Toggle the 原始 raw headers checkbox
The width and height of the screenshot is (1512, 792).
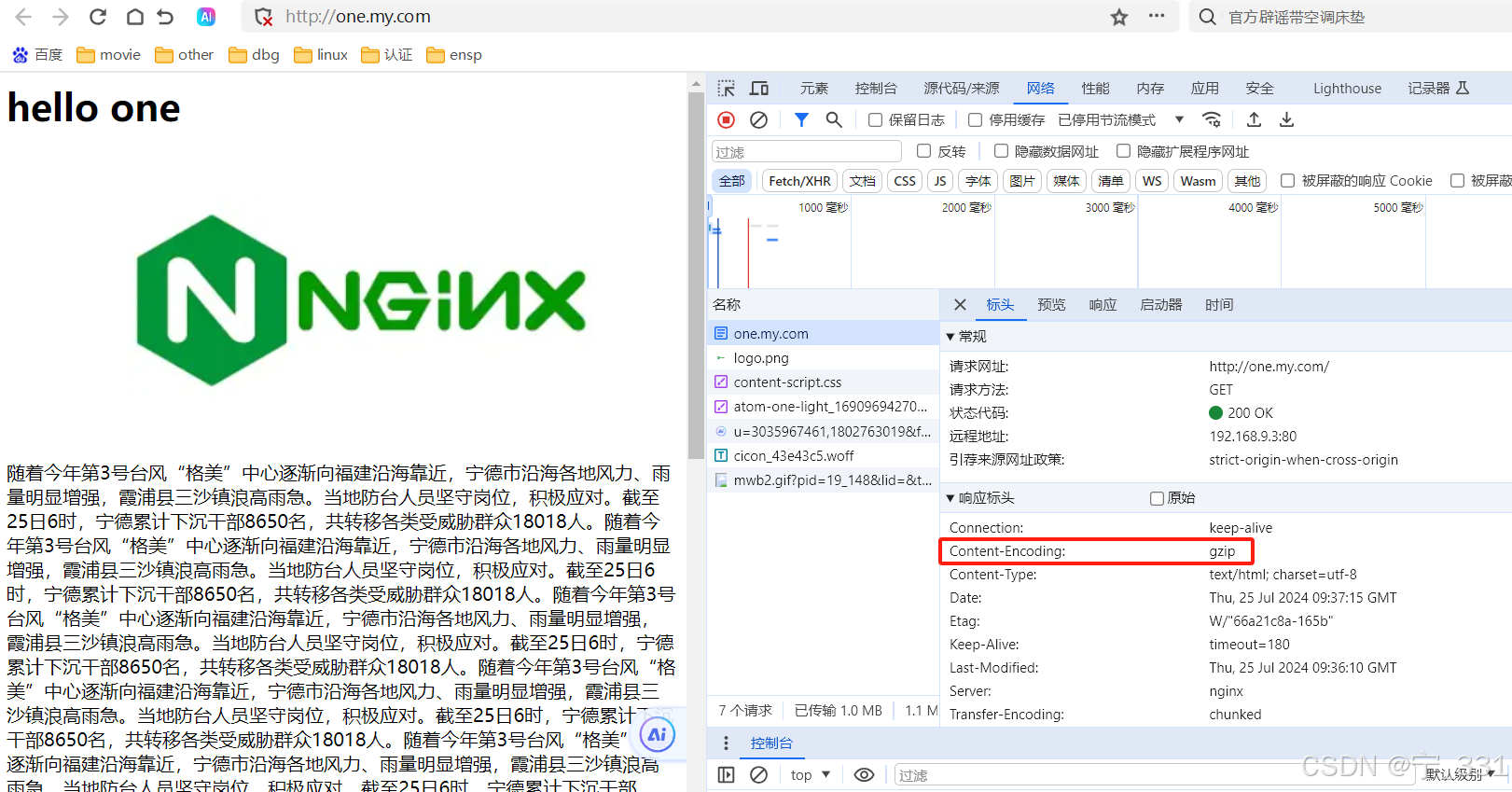coord(1157,498)
